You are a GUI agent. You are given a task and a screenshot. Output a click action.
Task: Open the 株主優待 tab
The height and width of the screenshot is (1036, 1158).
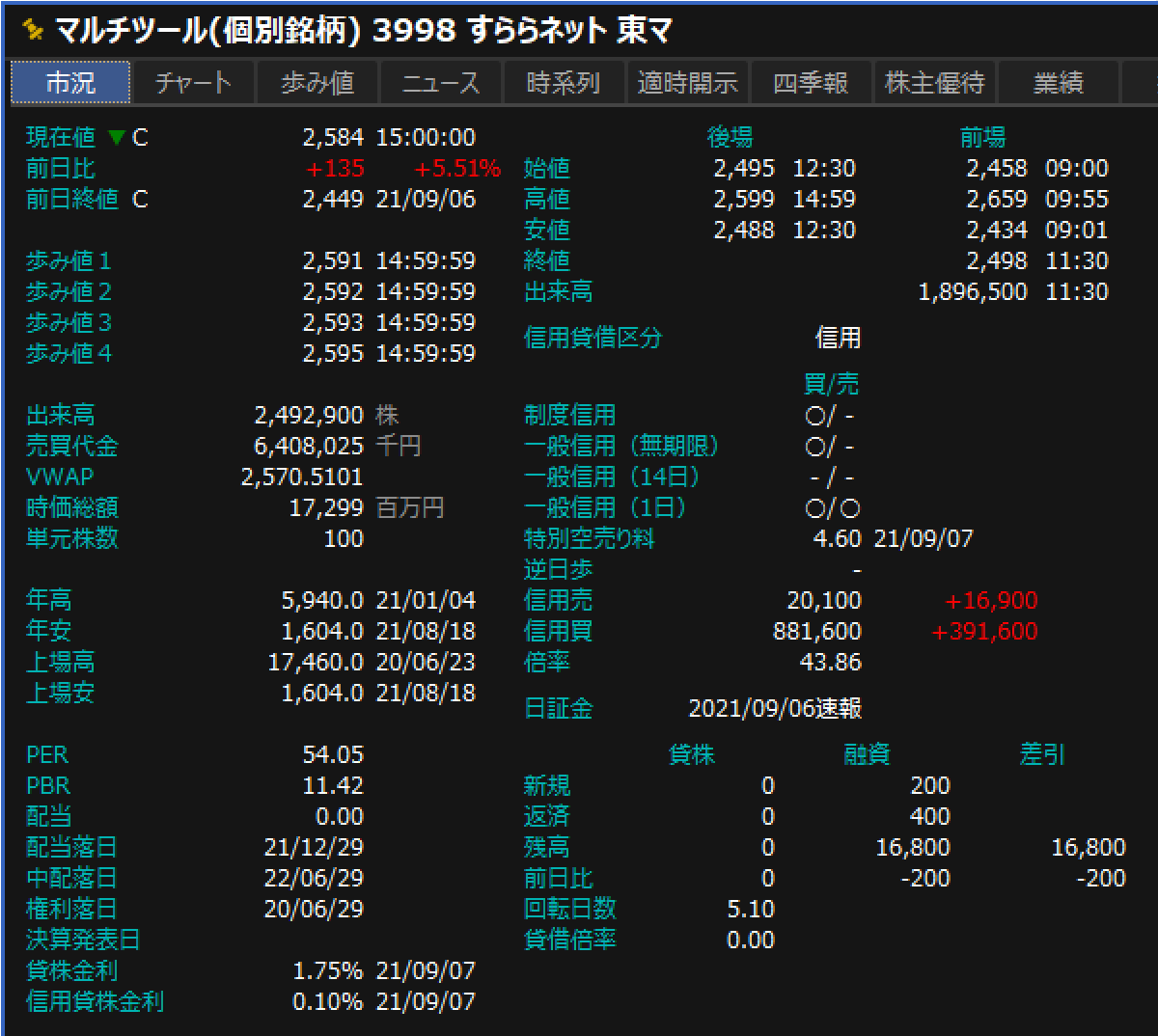(935, 83)
